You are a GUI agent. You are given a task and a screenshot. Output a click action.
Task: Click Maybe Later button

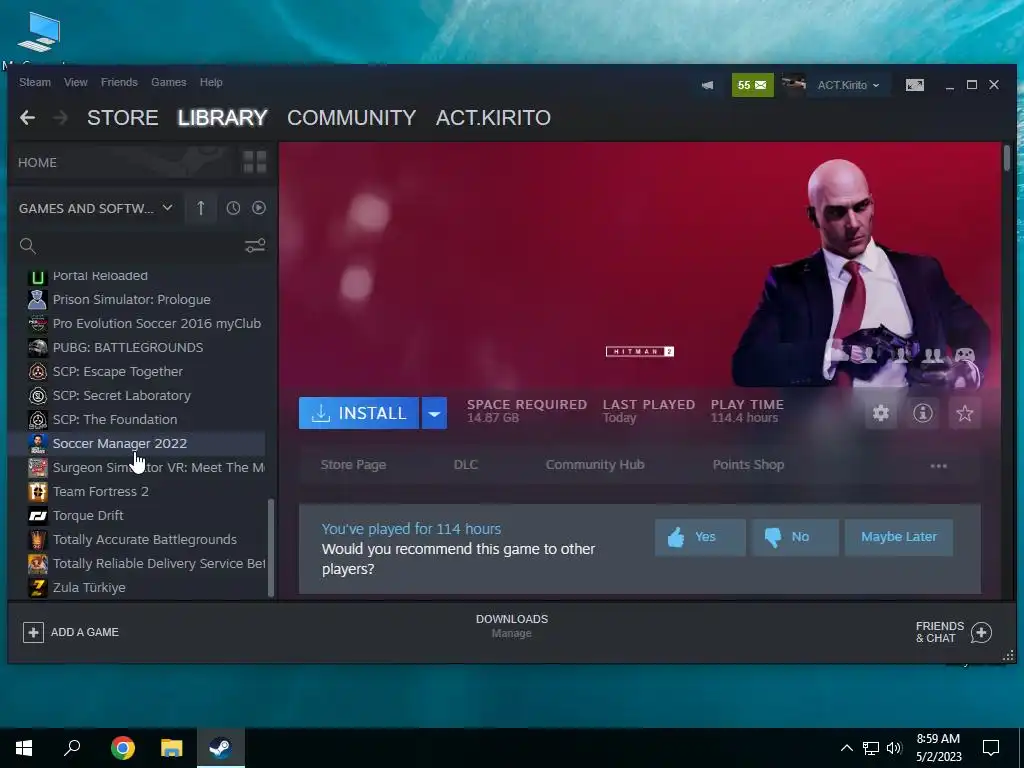point(899,537)
